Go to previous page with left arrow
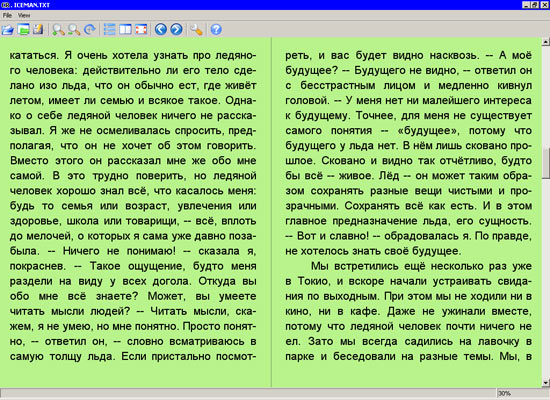 pos(161,29)
